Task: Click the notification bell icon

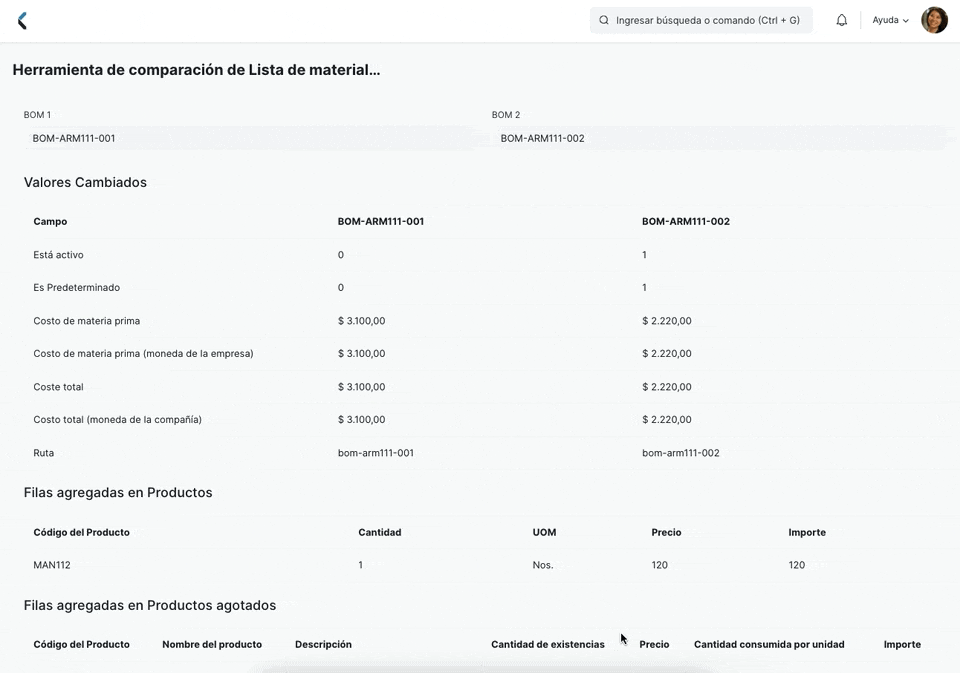Action: click(840, 19)
